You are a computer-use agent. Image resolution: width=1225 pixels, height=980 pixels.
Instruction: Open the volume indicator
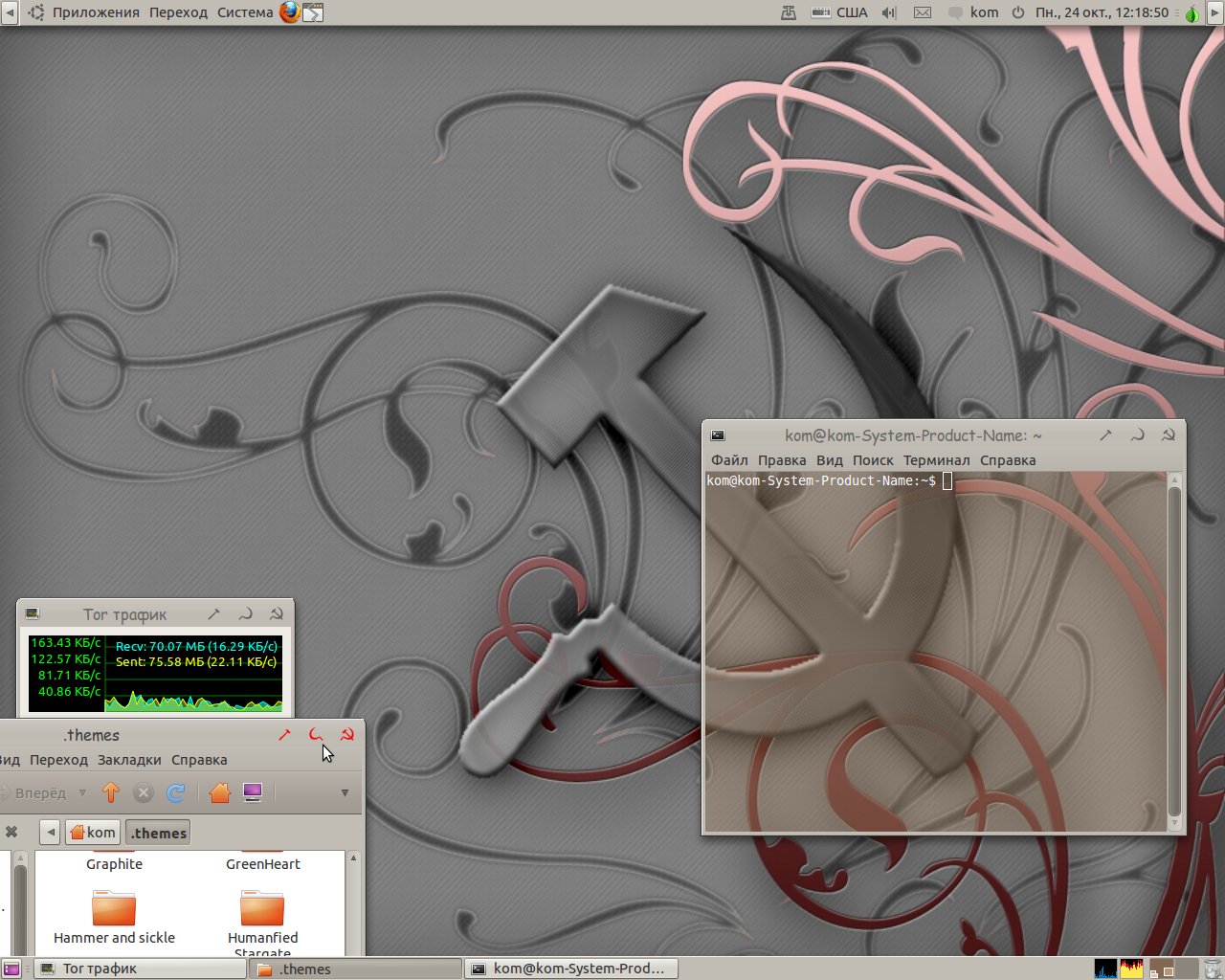[x=889, y=12]
